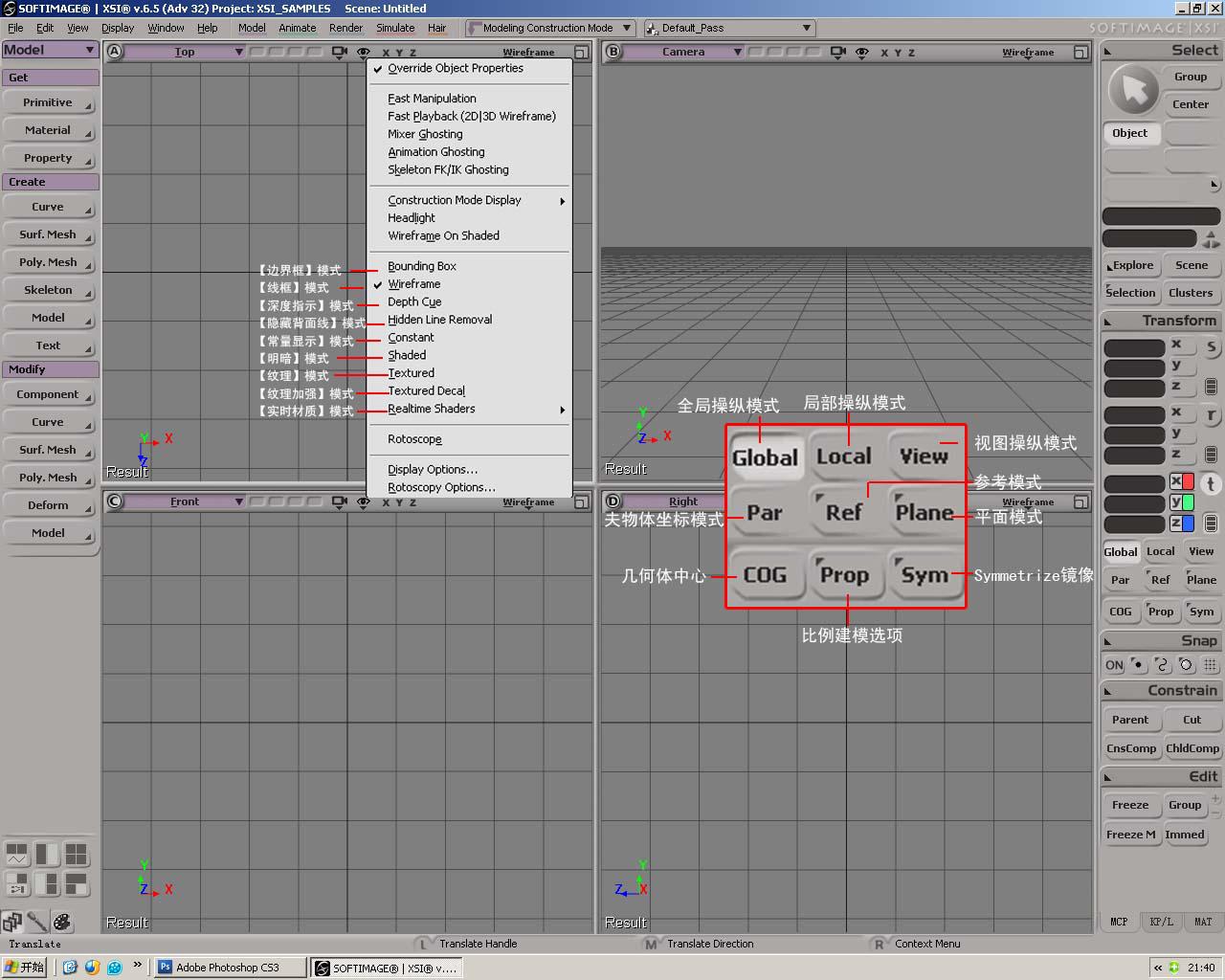
Task: Click the camera icon in Camera viewport B
Action: point(838,52)
